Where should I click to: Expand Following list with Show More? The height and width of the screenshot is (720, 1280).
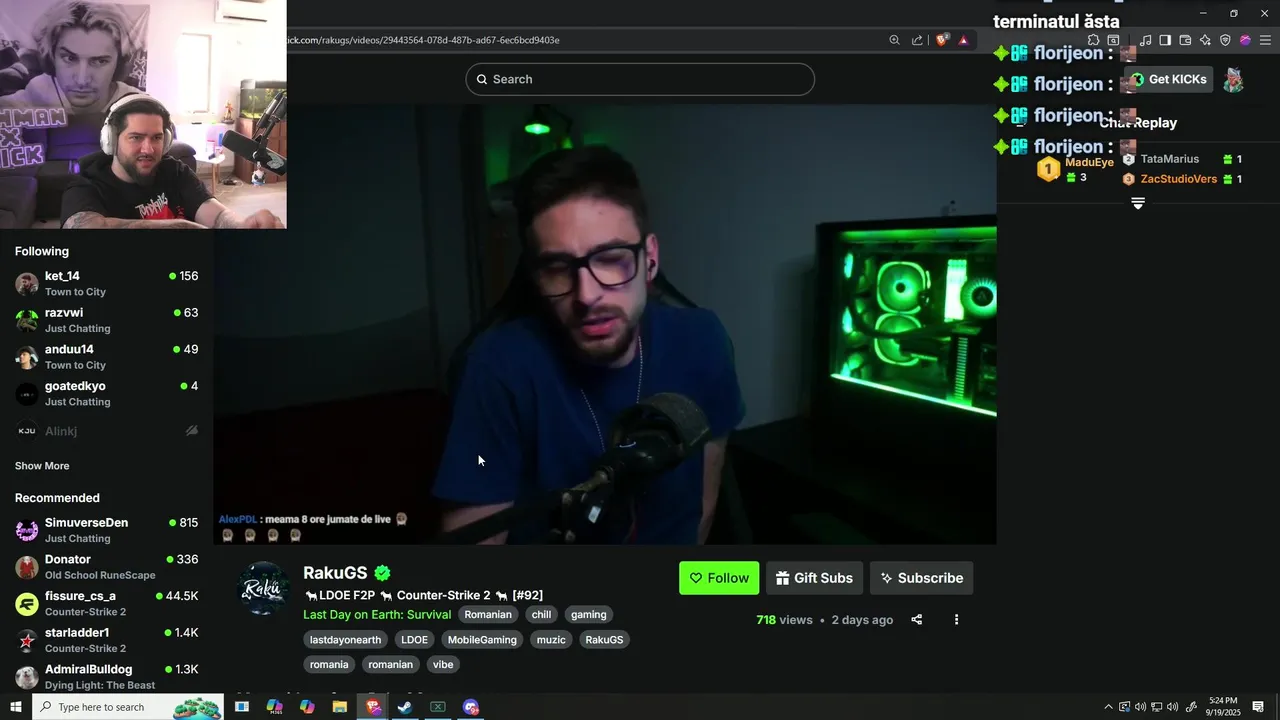pyautogui.click(x=42, y=466)
